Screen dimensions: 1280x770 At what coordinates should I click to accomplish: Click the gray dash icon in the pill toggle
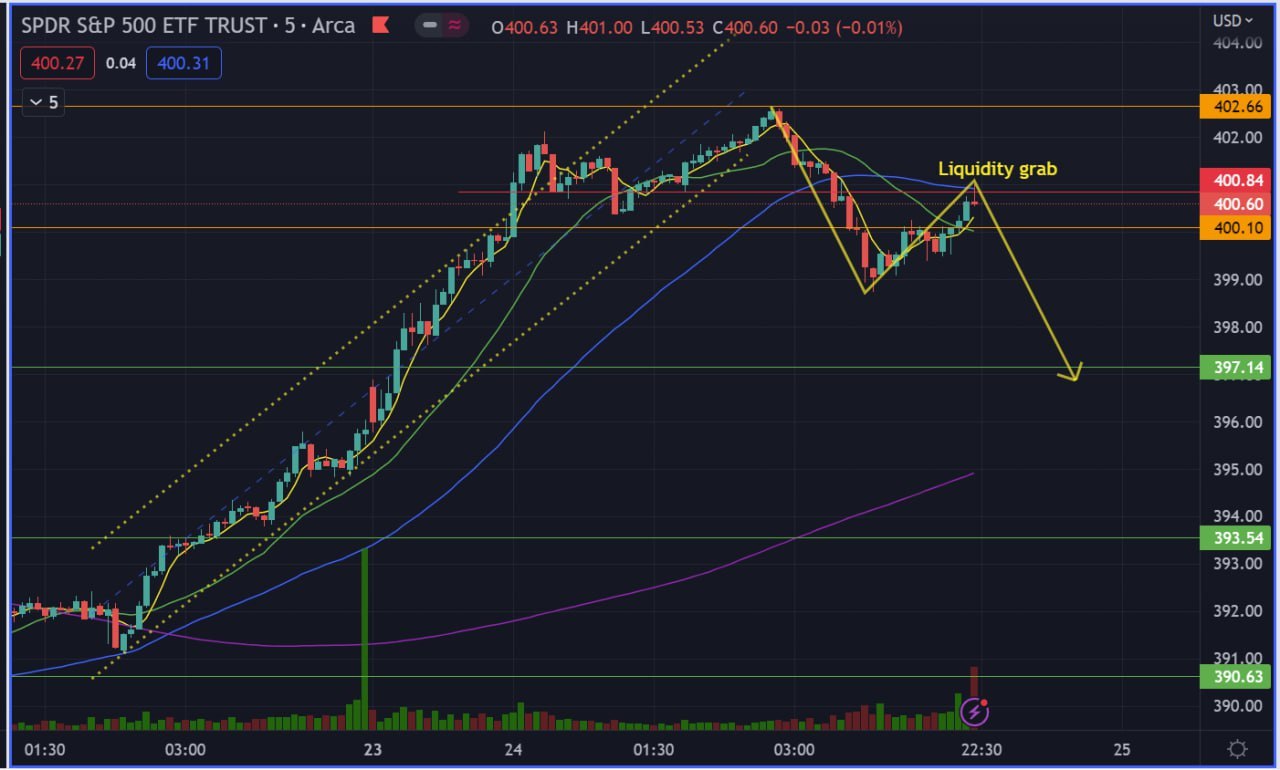[431, 26]
